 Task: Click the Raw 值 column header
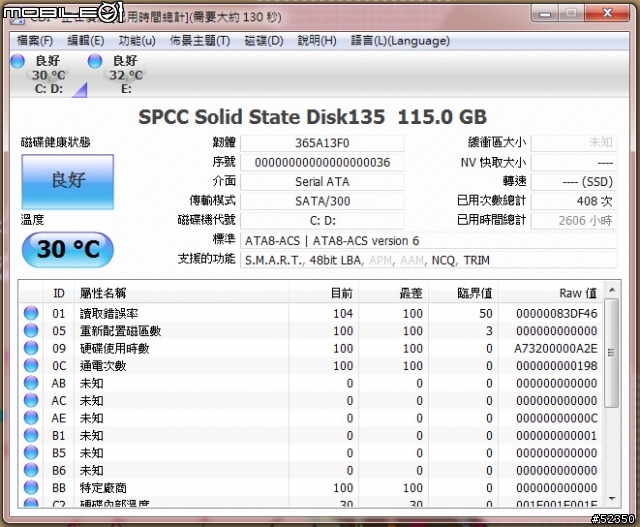(x=551, y=293)
